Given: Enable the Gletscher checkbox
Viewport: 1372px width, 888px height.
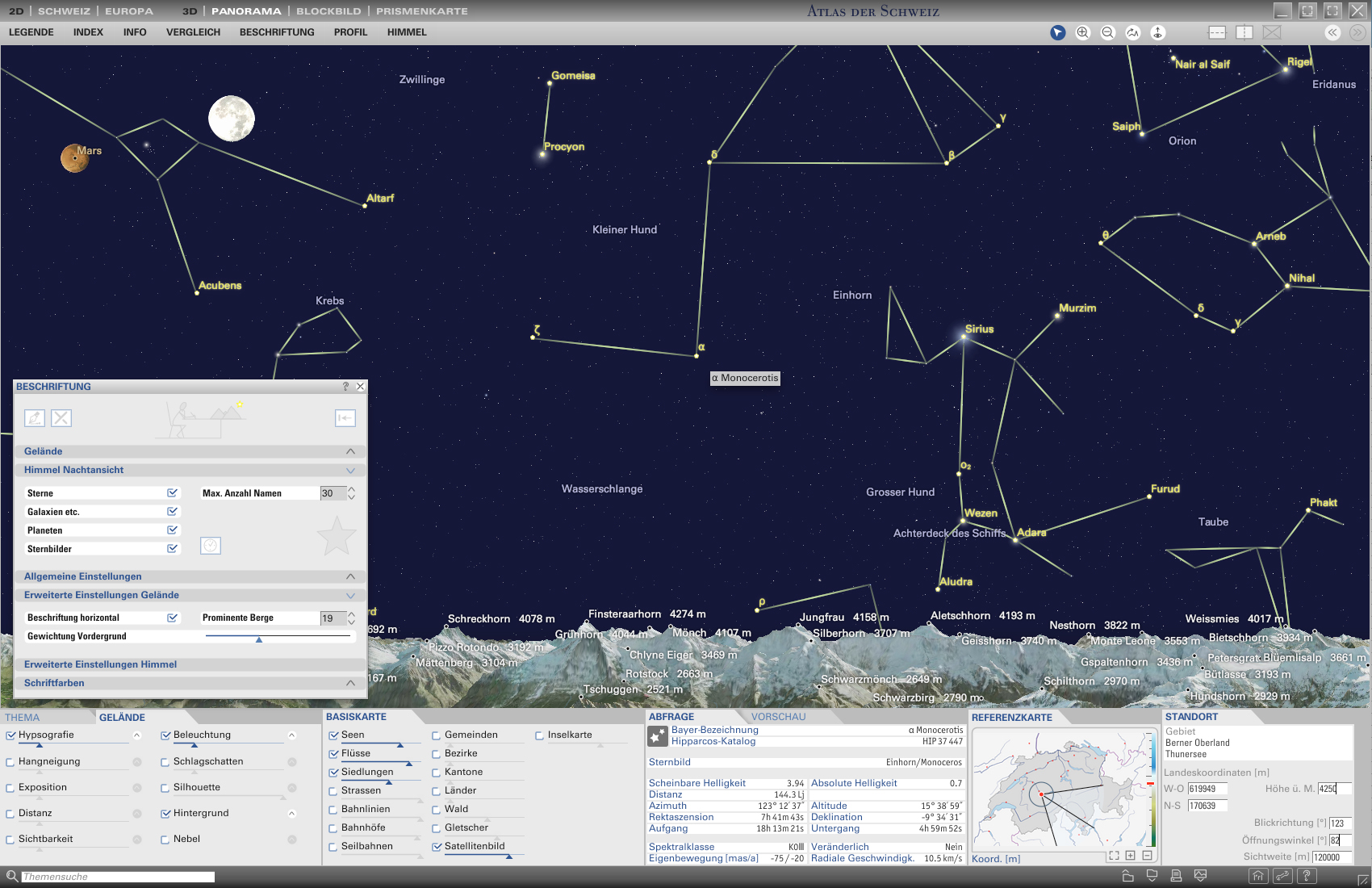Looking at the screenshot, I should click(436, 828).
